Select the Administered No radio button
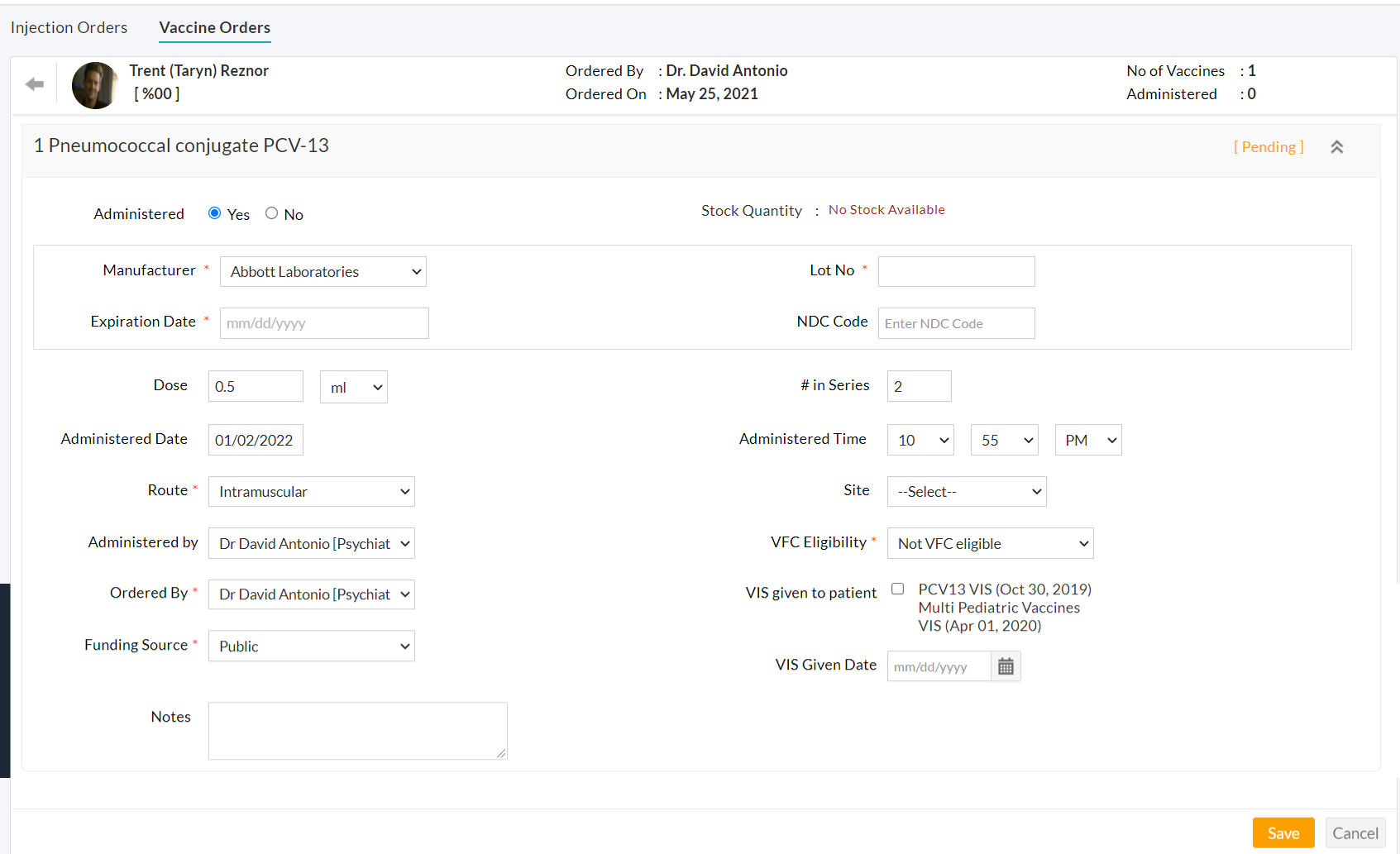Screen dimensions: 1400x854 click(x=271, y=213)
